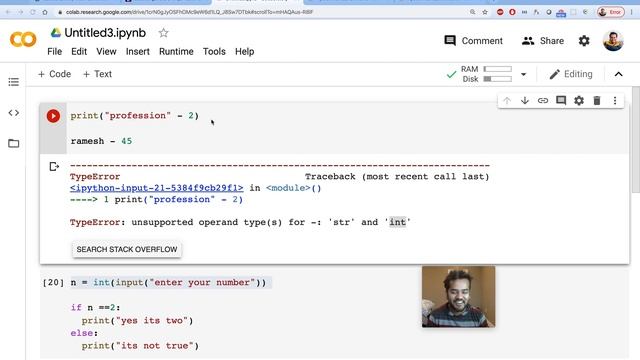Click the line print("yes its two")
The height and width of the screenshot is (360, 640).
(137, 320)
